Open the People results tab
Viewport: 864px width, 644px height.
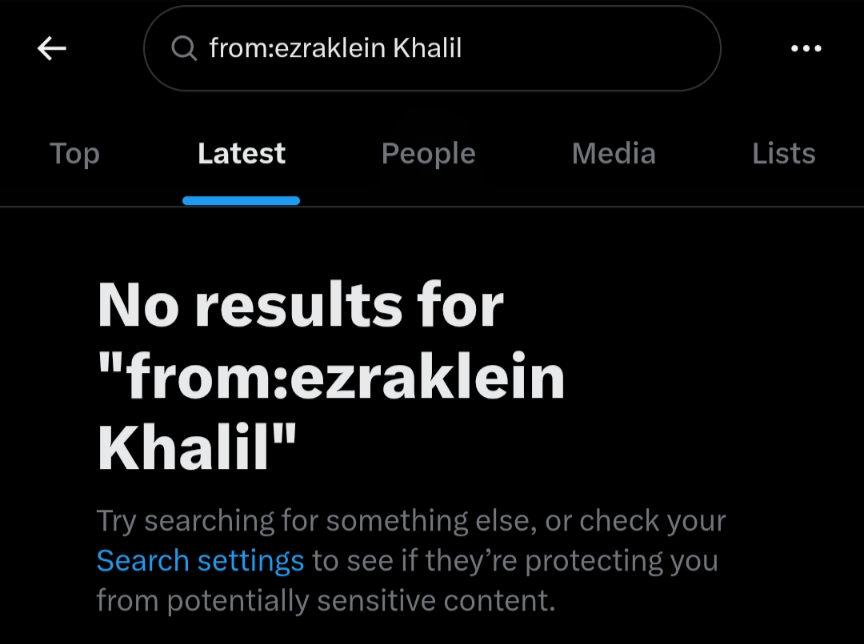click(x=428, y=153)
